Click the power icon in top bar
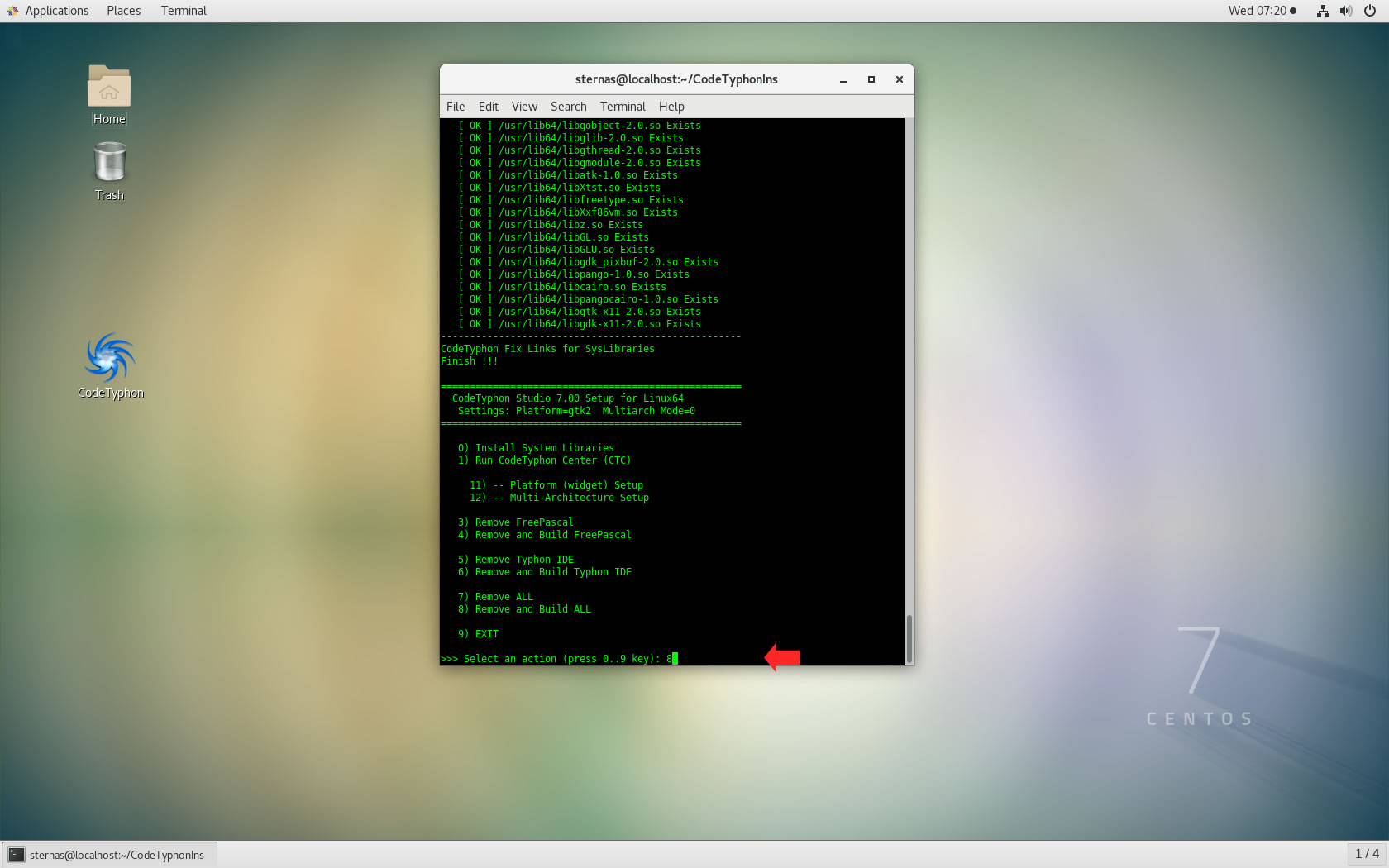 tap(1370, 11)
